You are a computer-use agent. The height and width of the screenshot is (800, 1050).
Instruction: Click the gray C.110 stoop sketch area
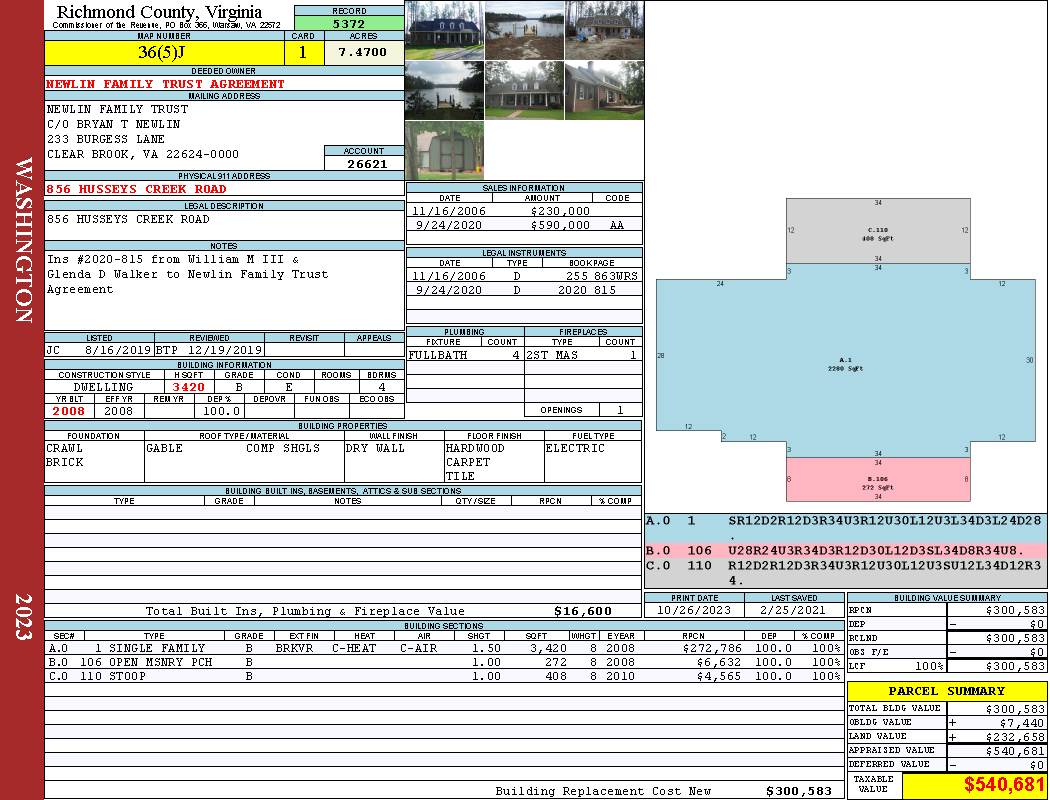point(878,234)
